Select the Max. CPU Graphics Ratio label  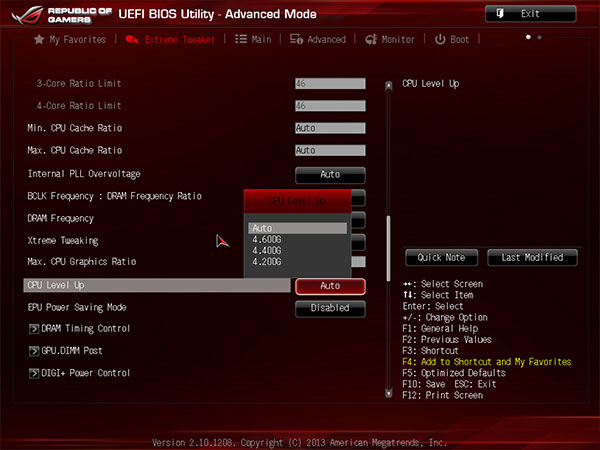click(82, 262)
